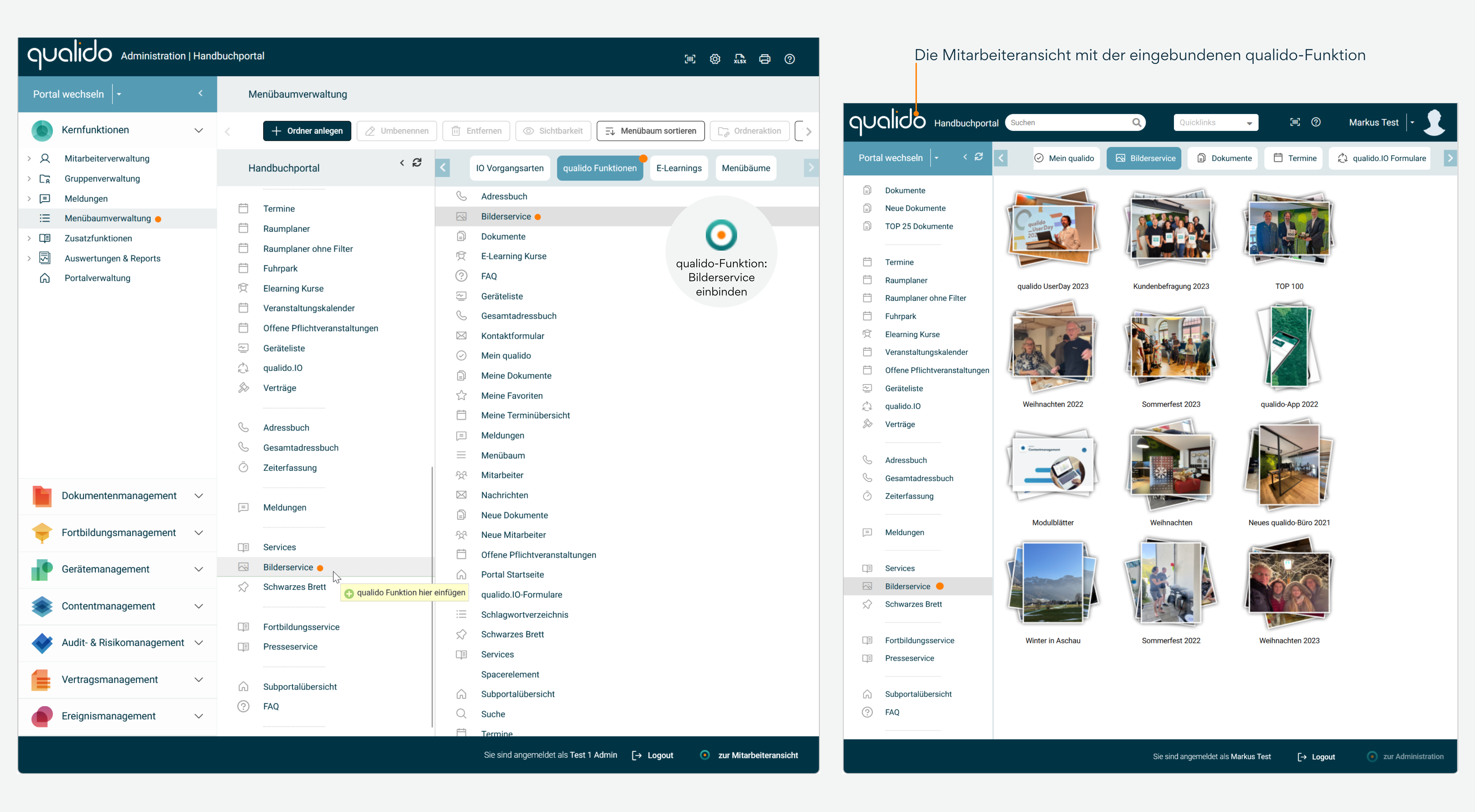1475x812 pixels.
Task: Select Bilderservice in employee view sidebar
Action: coord(918,587)
